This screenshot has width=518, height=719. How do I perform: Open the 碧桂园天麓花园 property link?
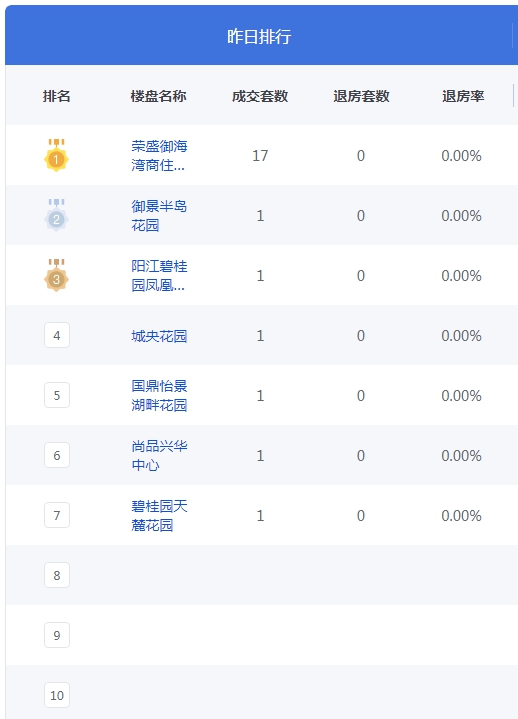pos(159,515)
